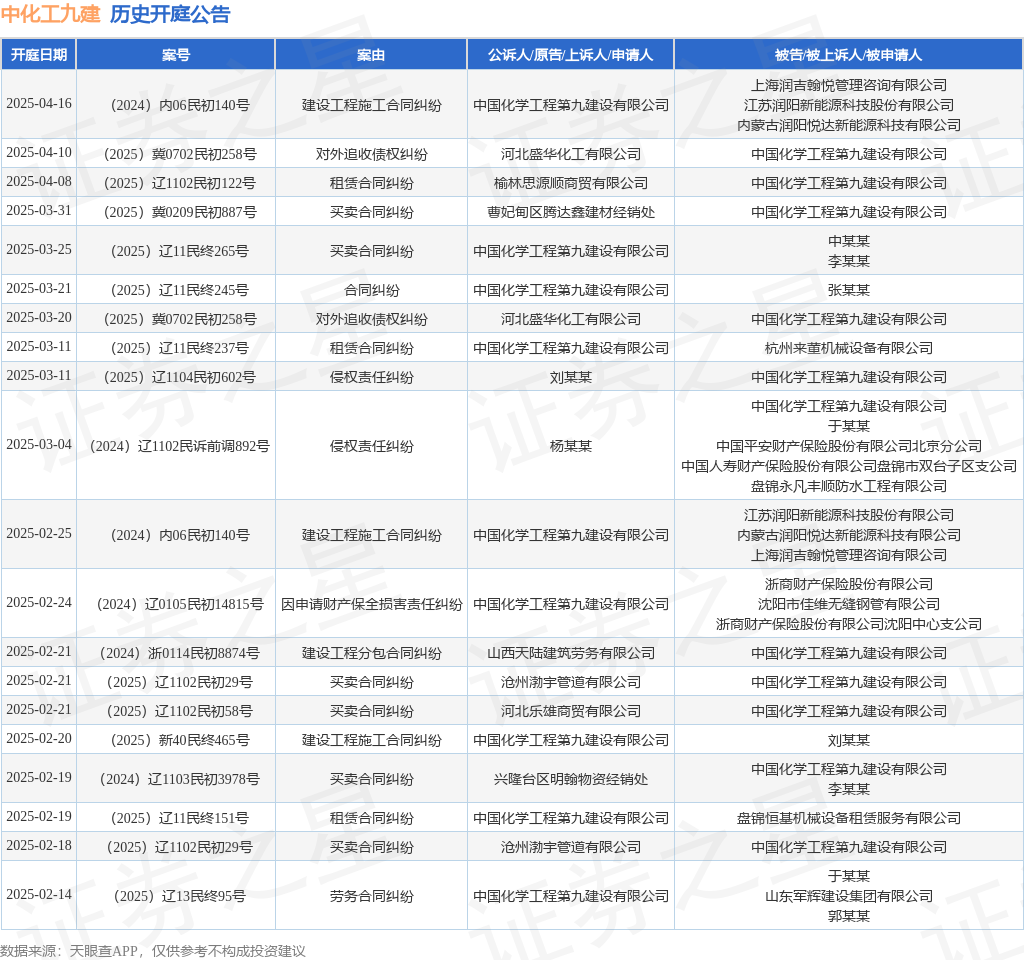Click the 数据来源 天眼查APP footer note
The image size is (1024, 960).
[153, 951]
